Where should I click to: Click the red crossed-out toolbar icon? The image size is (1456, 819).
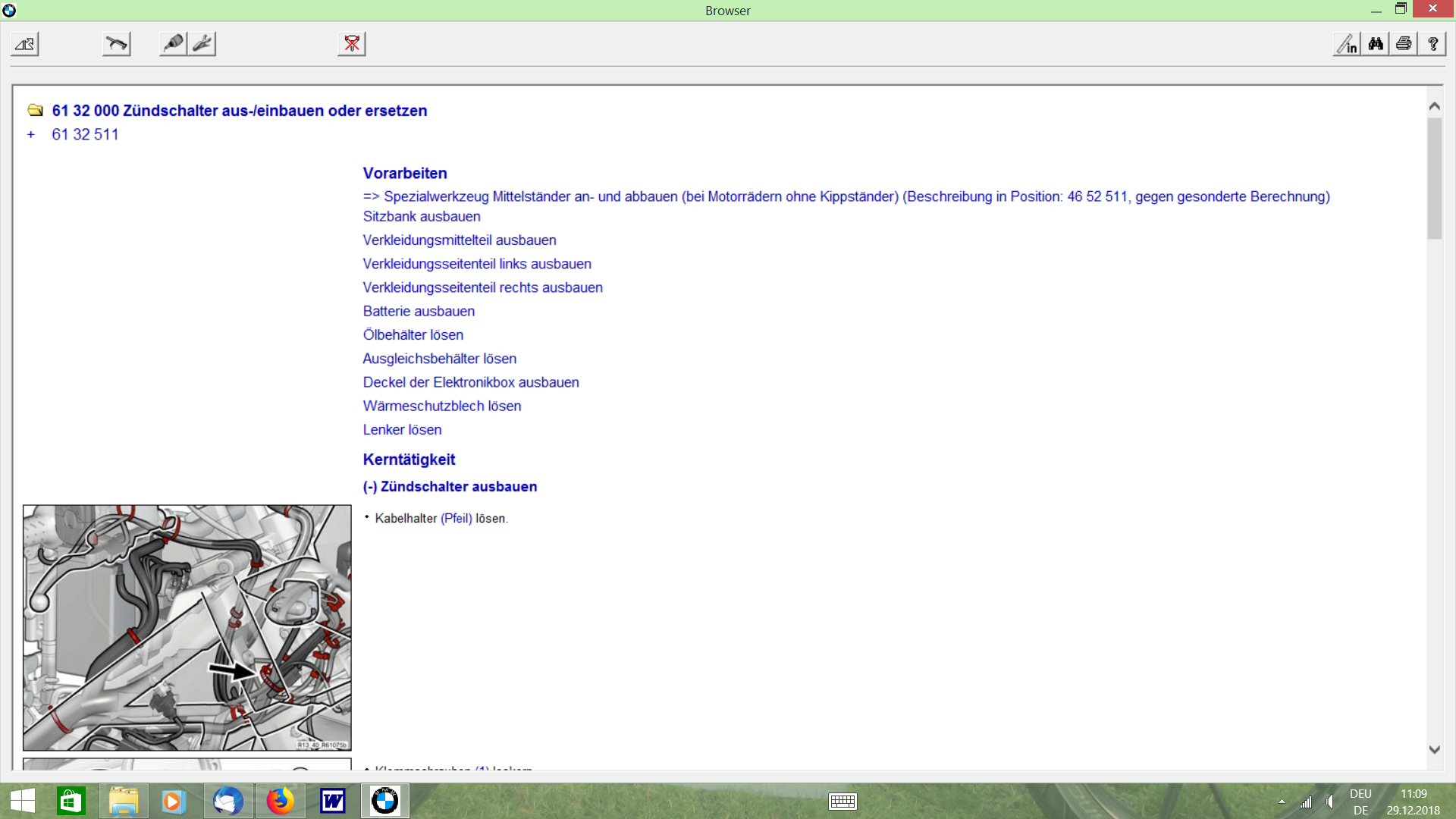[x=352, y=43]
